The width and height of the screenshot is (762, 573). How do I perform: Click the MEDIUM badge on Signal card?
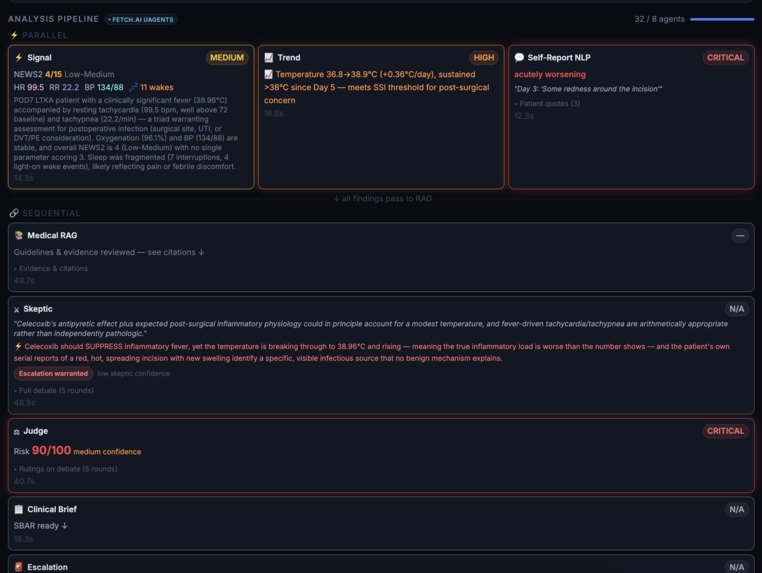point(227,57)
